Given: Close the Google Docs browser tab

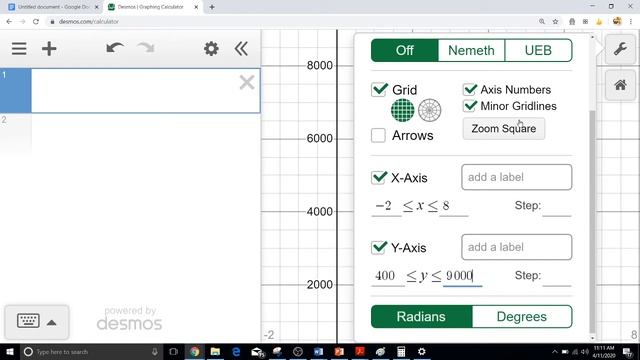Looking at the screenshot, I should pyautogui.click(x=97, y=7).
